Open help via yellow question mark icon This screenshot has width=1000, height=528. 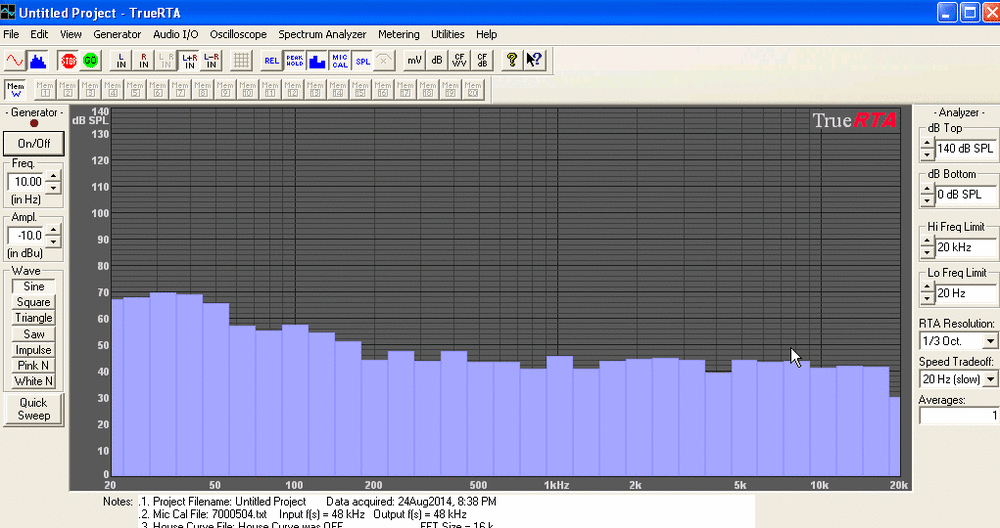click(x=511, y=61)
